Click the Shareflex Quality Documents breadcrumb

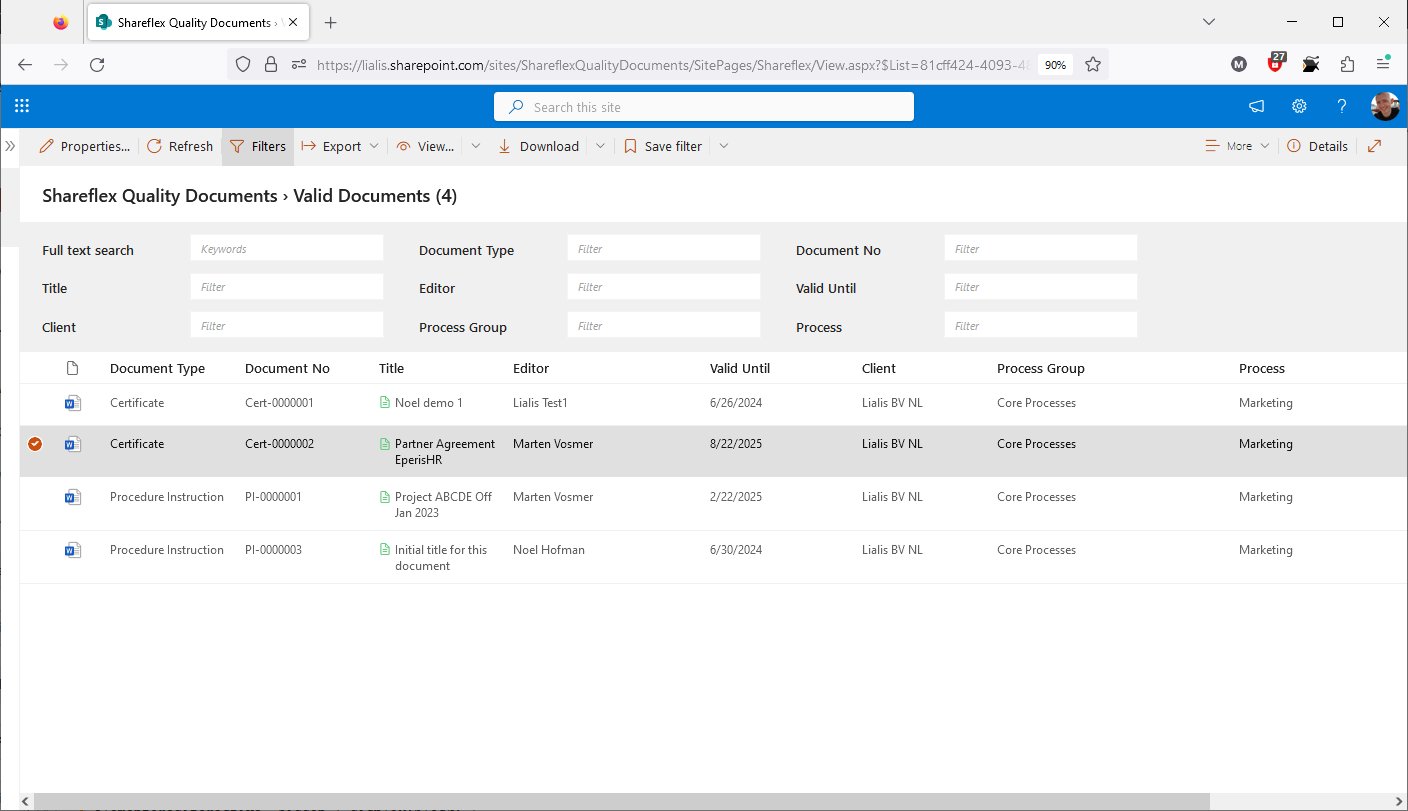tap(160, 196)
